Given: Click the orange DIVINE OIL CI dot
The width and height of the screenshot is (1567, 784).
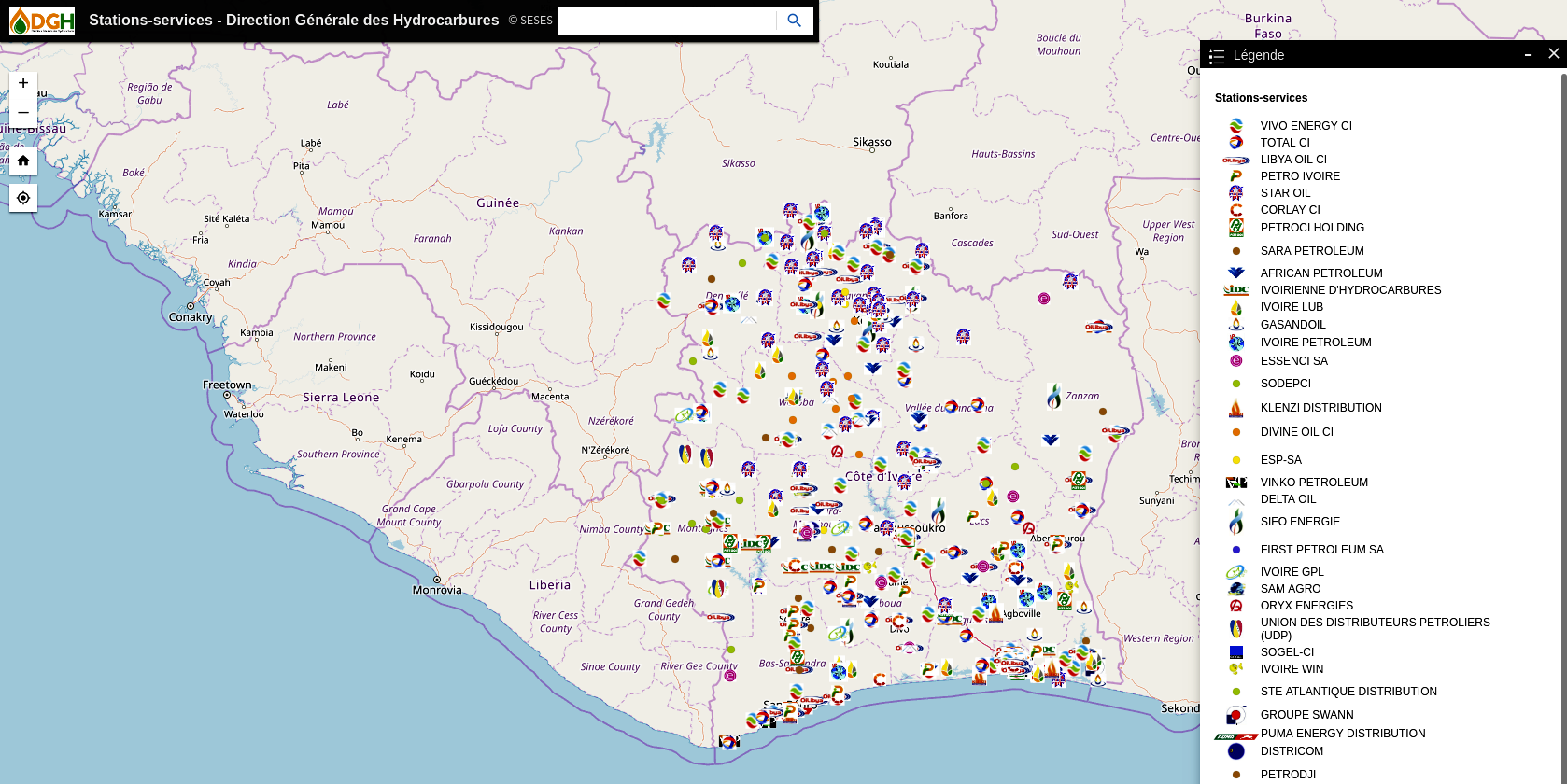Looking at the screenshot, I should pos(1236,432).
